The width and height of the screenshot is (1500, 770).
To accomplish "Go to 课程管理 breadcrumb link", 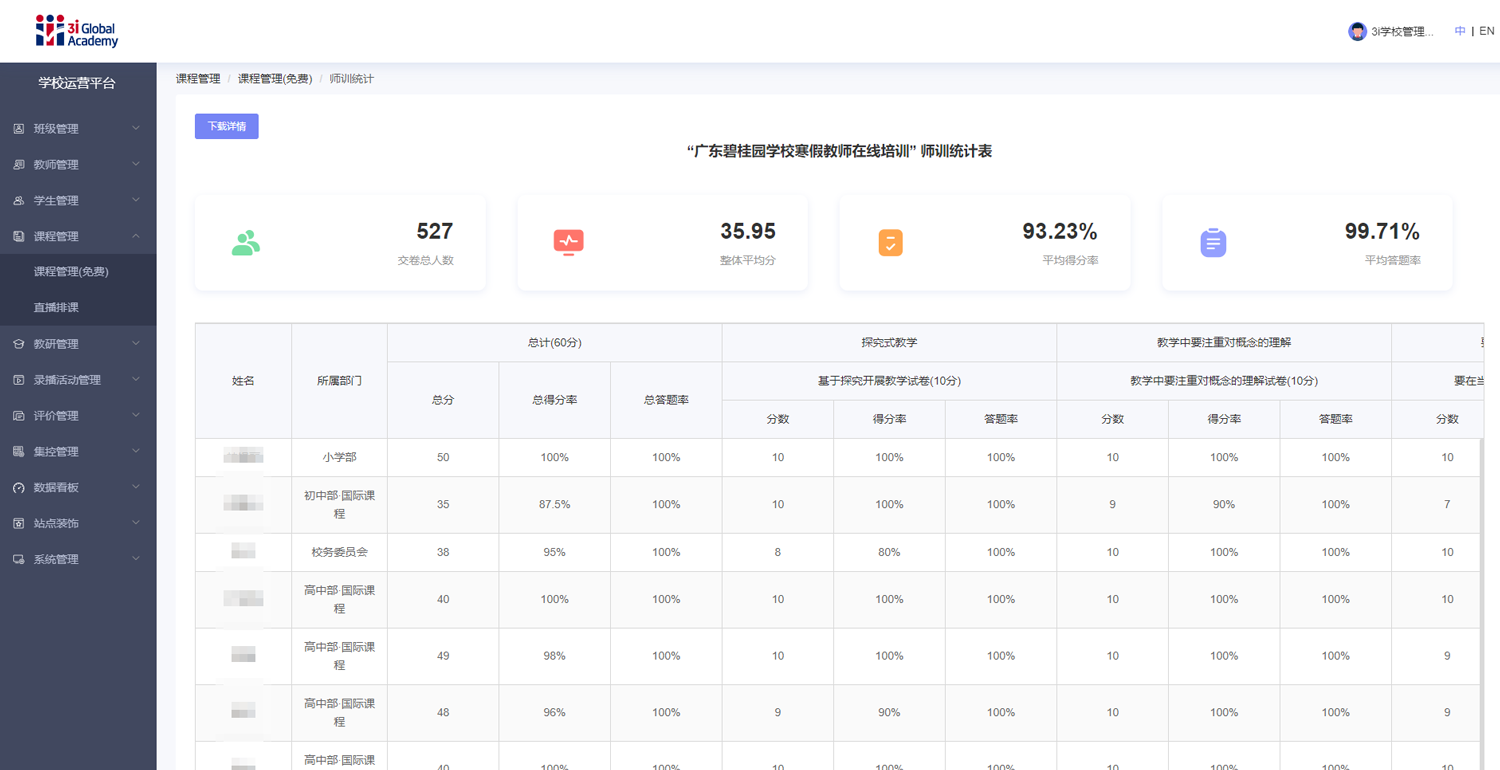I will coord(198,79).
